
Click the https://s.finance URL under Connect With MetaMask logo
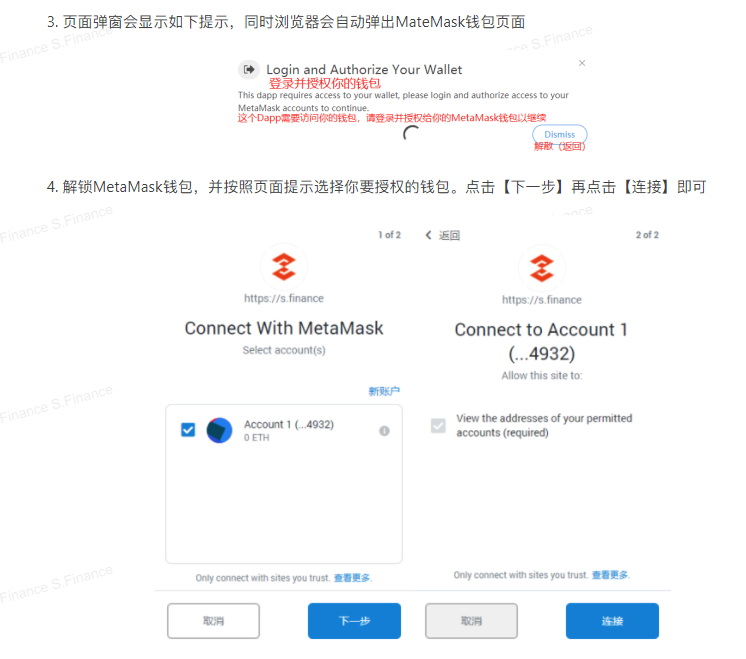(284, 298)
